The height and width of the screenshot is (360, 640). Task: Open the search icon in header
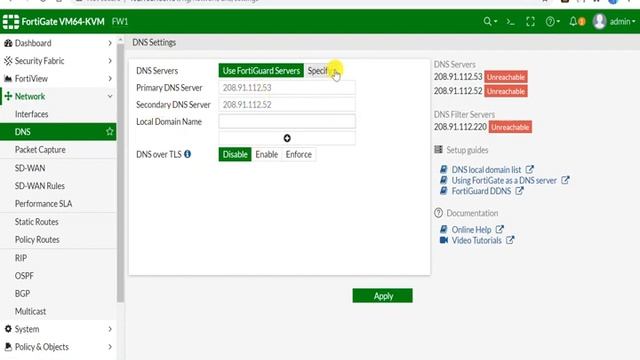point(487,22)
